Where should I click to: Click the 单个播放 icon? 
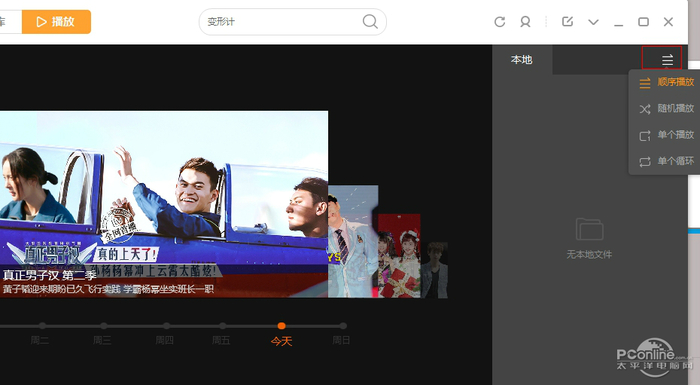(645, 135)
